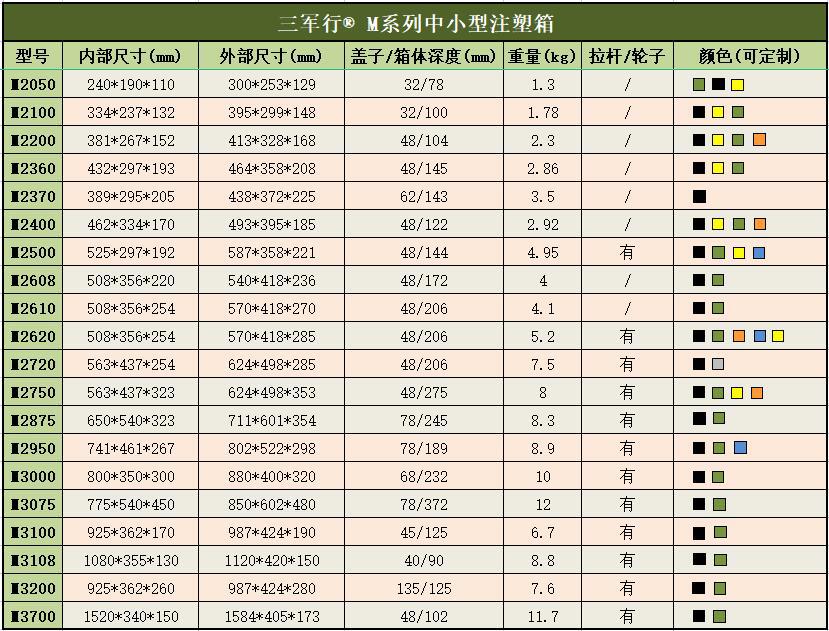Click the 重量(kg) column header
This screenshot has width=829, height=631.
tap(542, 56)
